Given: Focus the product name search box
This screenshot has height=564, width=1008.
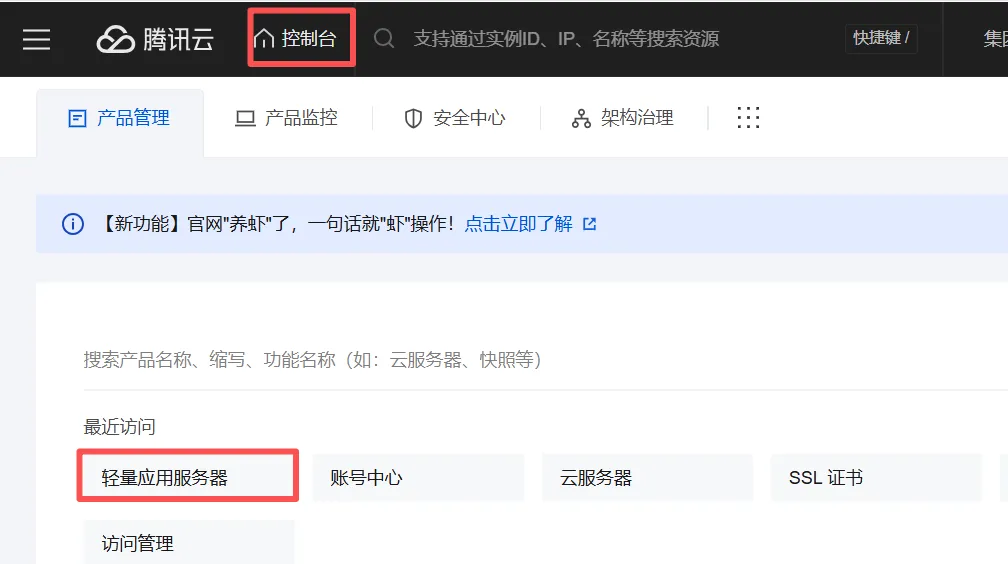Looking at the screenshot, I should 545,359.
